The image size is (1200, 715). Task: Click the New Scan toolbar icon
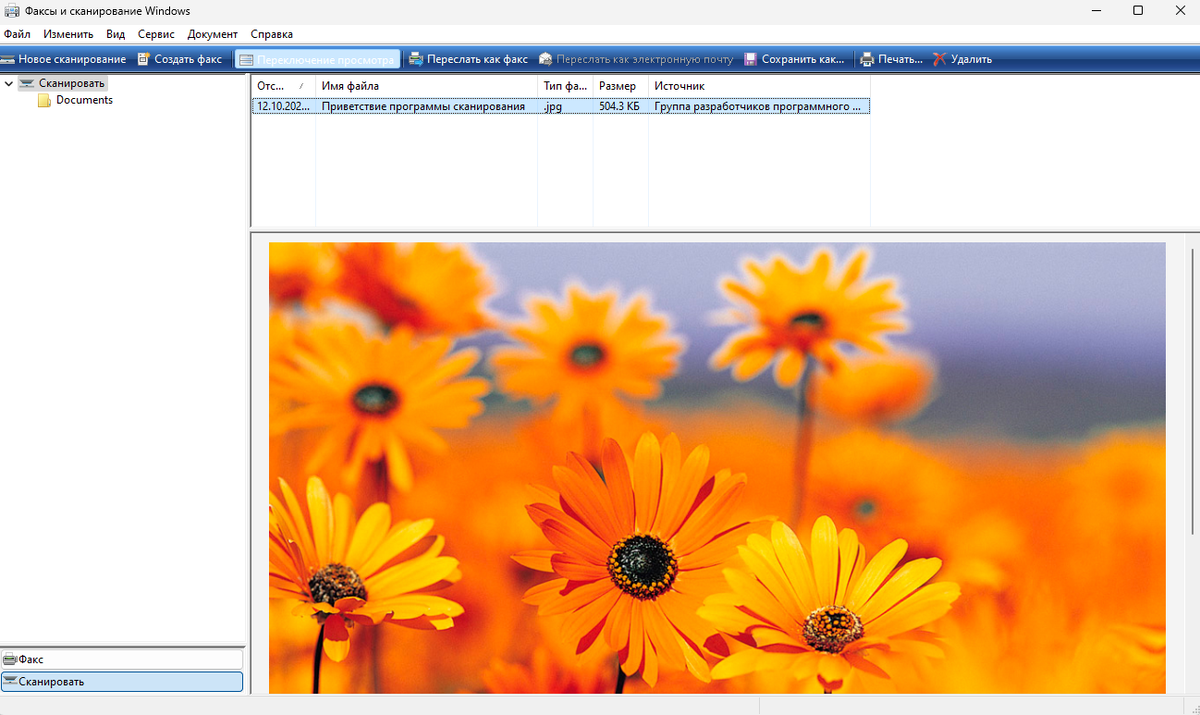point(8,59)
